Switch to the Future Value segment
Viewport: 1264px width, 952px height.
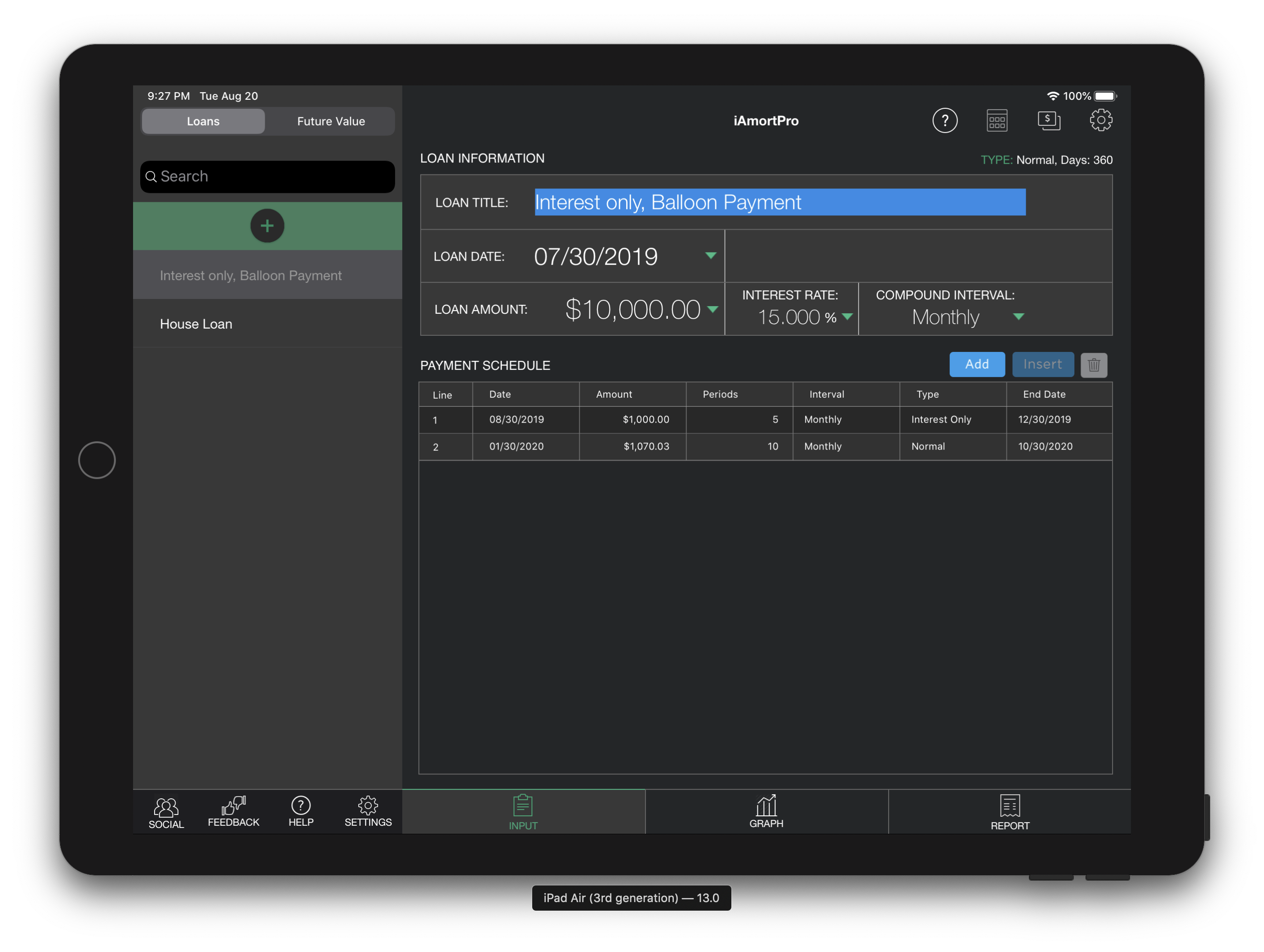[331, 121]
